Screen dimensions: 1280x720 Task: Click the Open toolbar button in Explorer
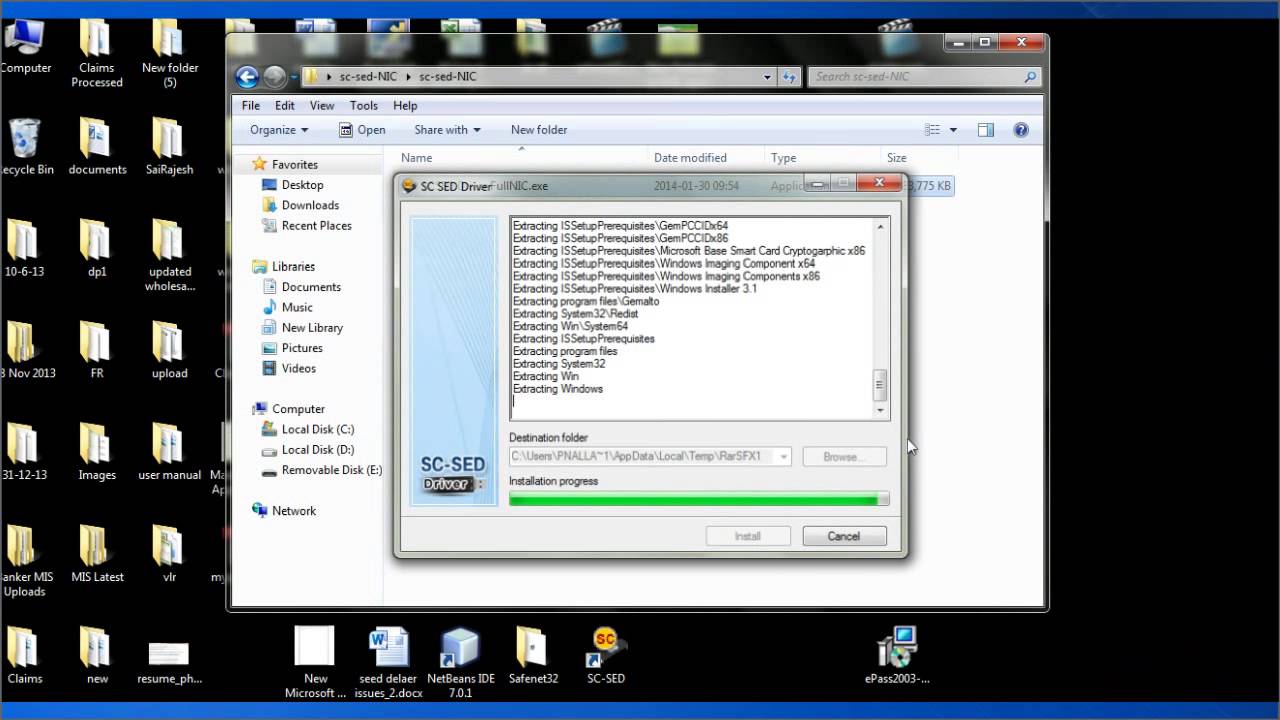tap(362, 130)
